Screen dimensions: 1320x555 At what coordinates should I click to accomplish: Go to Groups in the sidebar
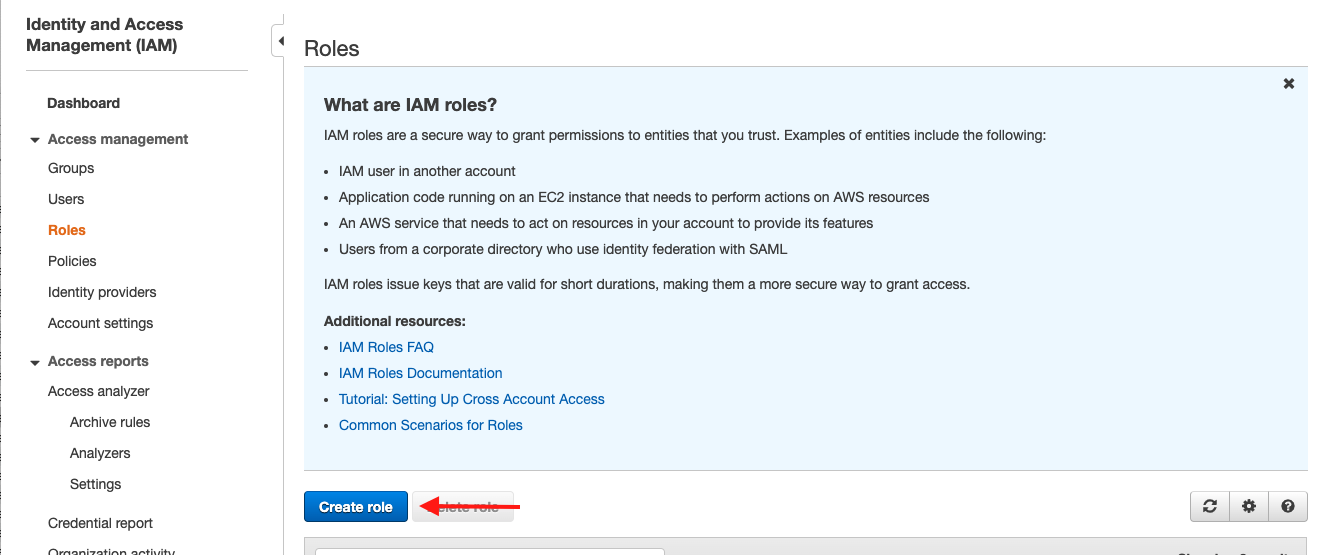coord(71,168)
